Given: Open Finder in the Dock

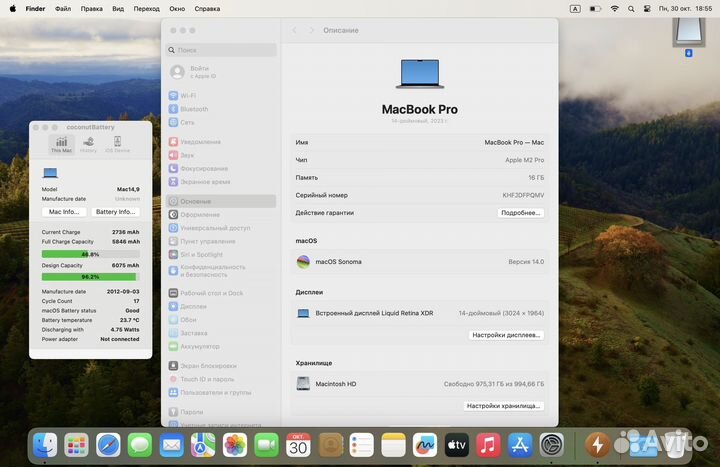Looking at the screenshot, I should pyautogui.click(x=45, y=444).
